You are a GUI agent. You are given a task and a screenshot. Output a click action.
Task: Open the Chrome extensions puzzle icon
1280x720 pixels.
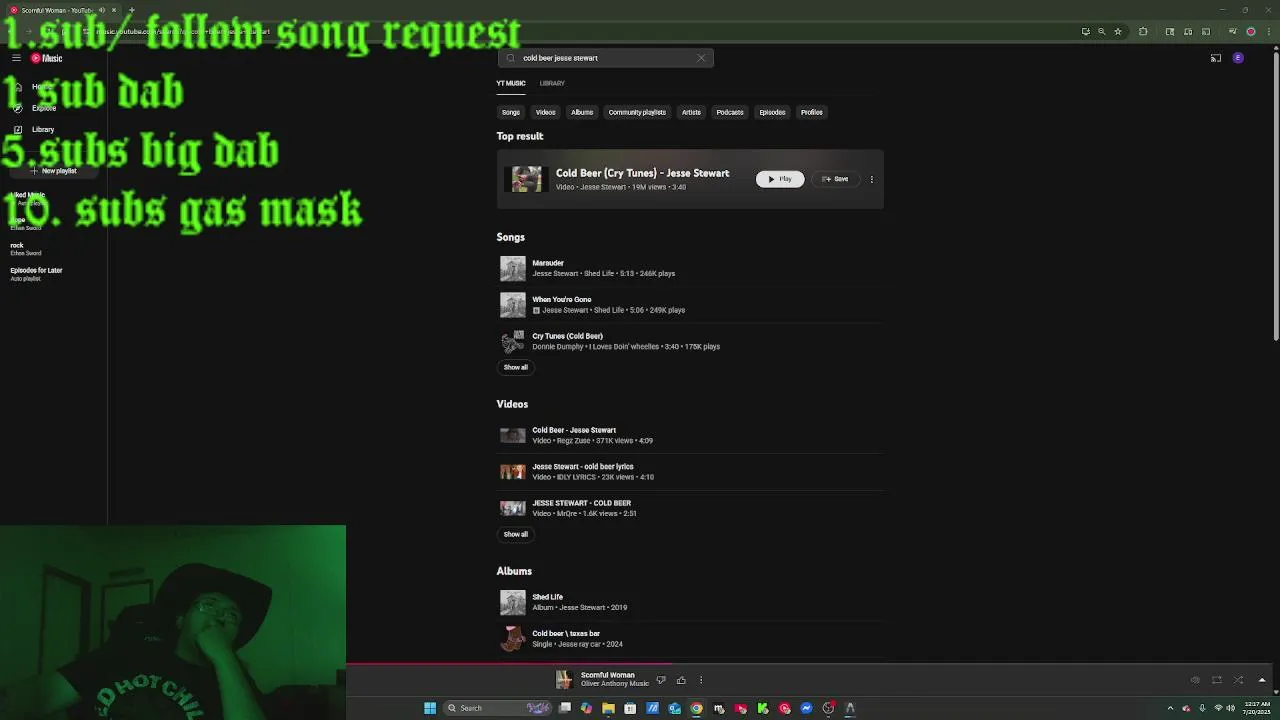[1143, 31]
